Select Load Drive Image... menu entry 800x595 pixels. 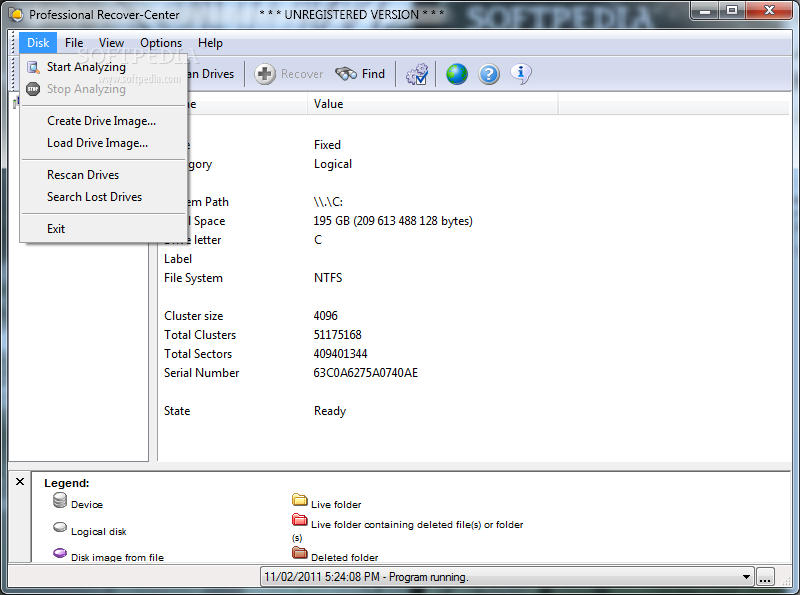coord(104,143)
